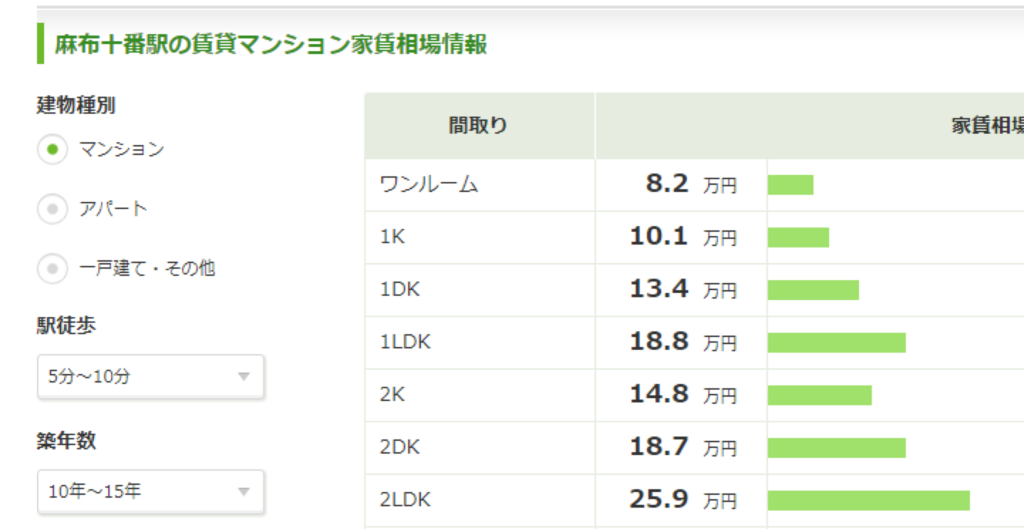
Task: Click the 麻布十番駅 rent info heading
Action: [270, 44]
